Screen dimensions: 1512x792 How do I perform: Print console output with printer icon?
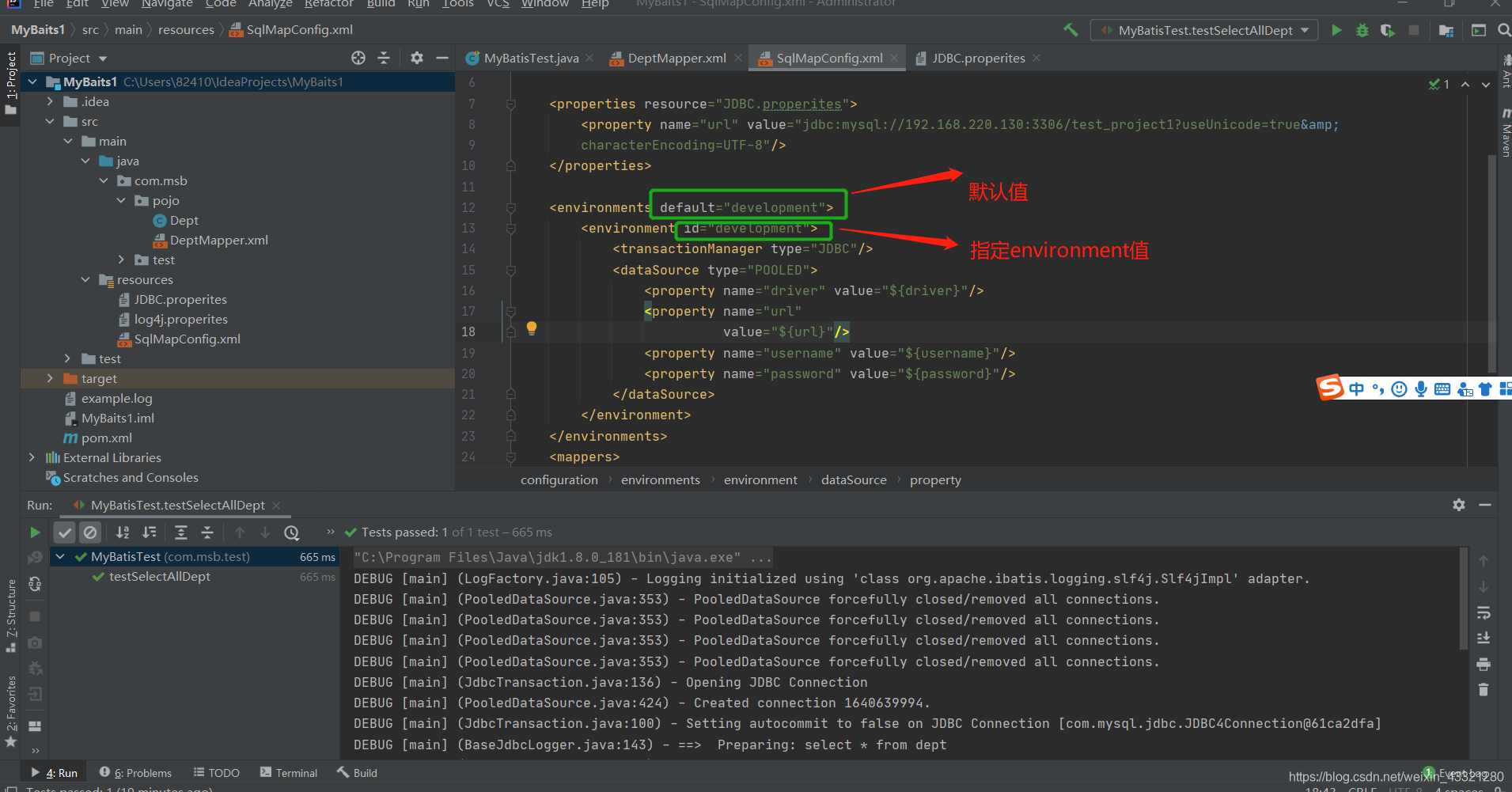coord(1484,664)
